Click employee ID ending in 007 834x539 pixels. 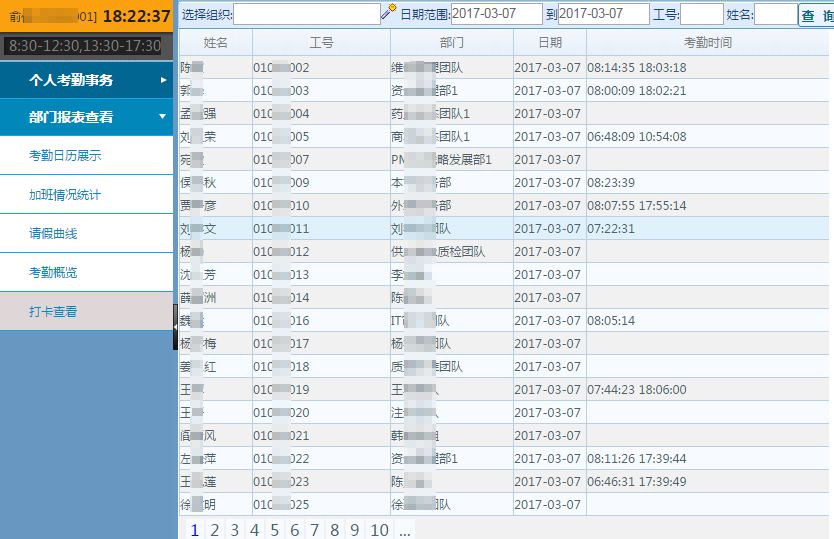[281, 160]
